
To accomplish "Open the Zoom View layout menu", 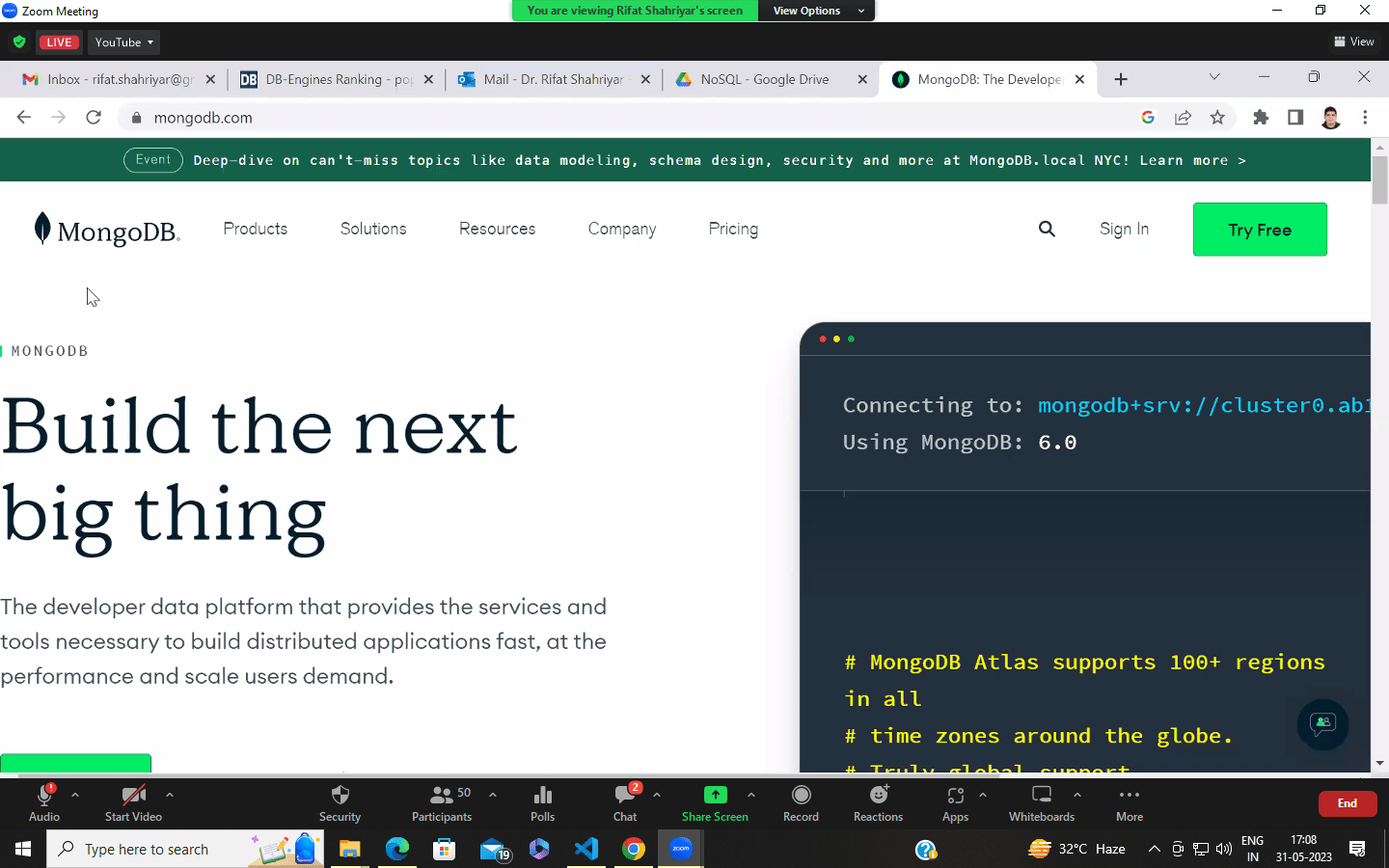I will tap(1354, 41).
